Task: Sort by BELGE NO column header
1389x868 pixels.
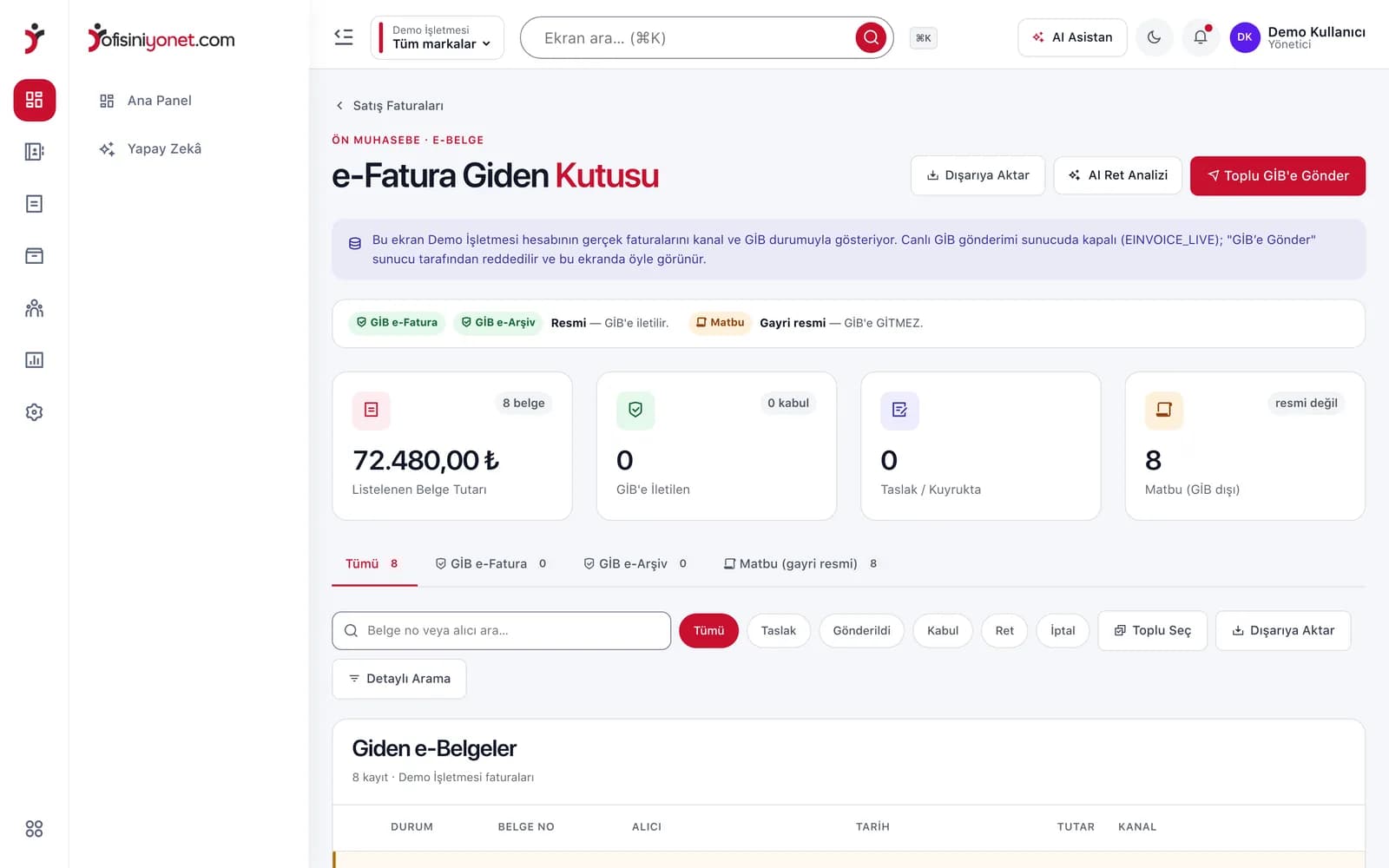Action: [x=526, y=827]
